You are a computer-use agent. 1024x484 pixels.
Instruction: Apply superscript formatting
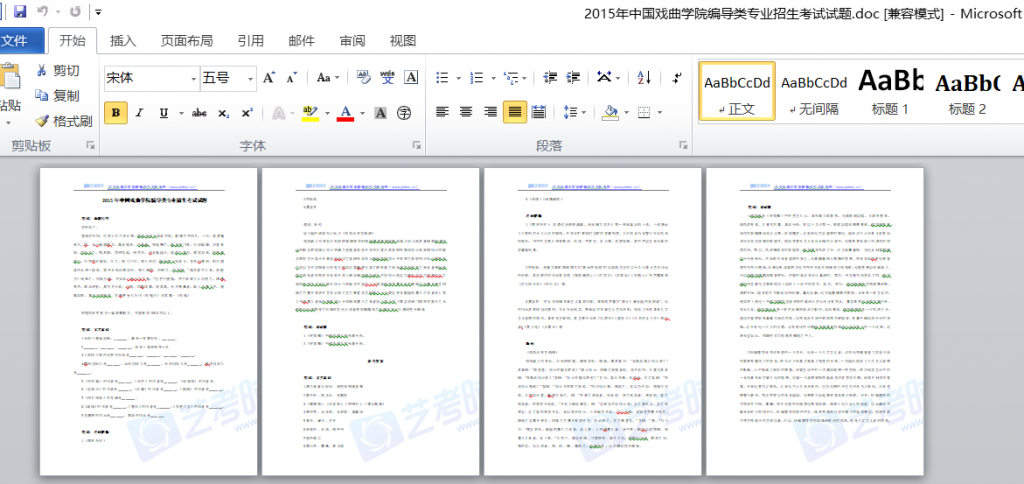(x=247, y=113)
